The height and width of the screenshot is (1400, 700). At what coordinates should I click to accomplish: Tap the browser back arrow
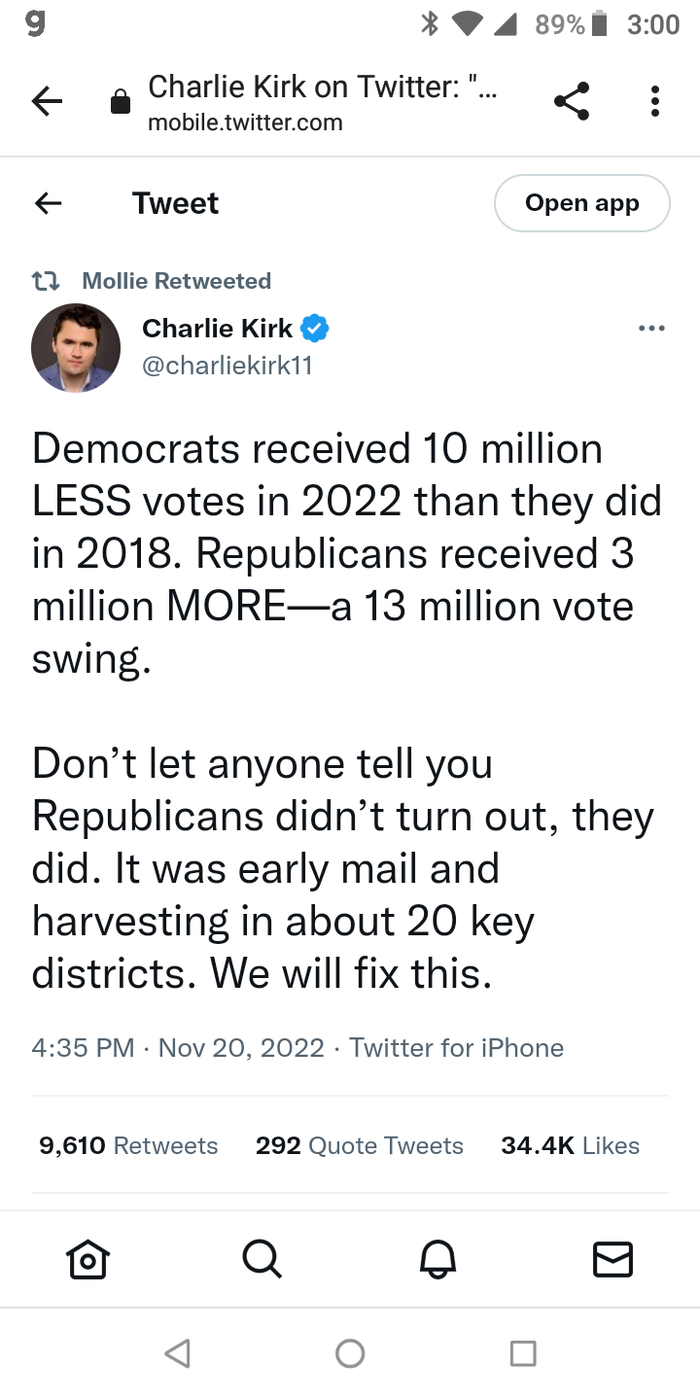coord(47,102)
